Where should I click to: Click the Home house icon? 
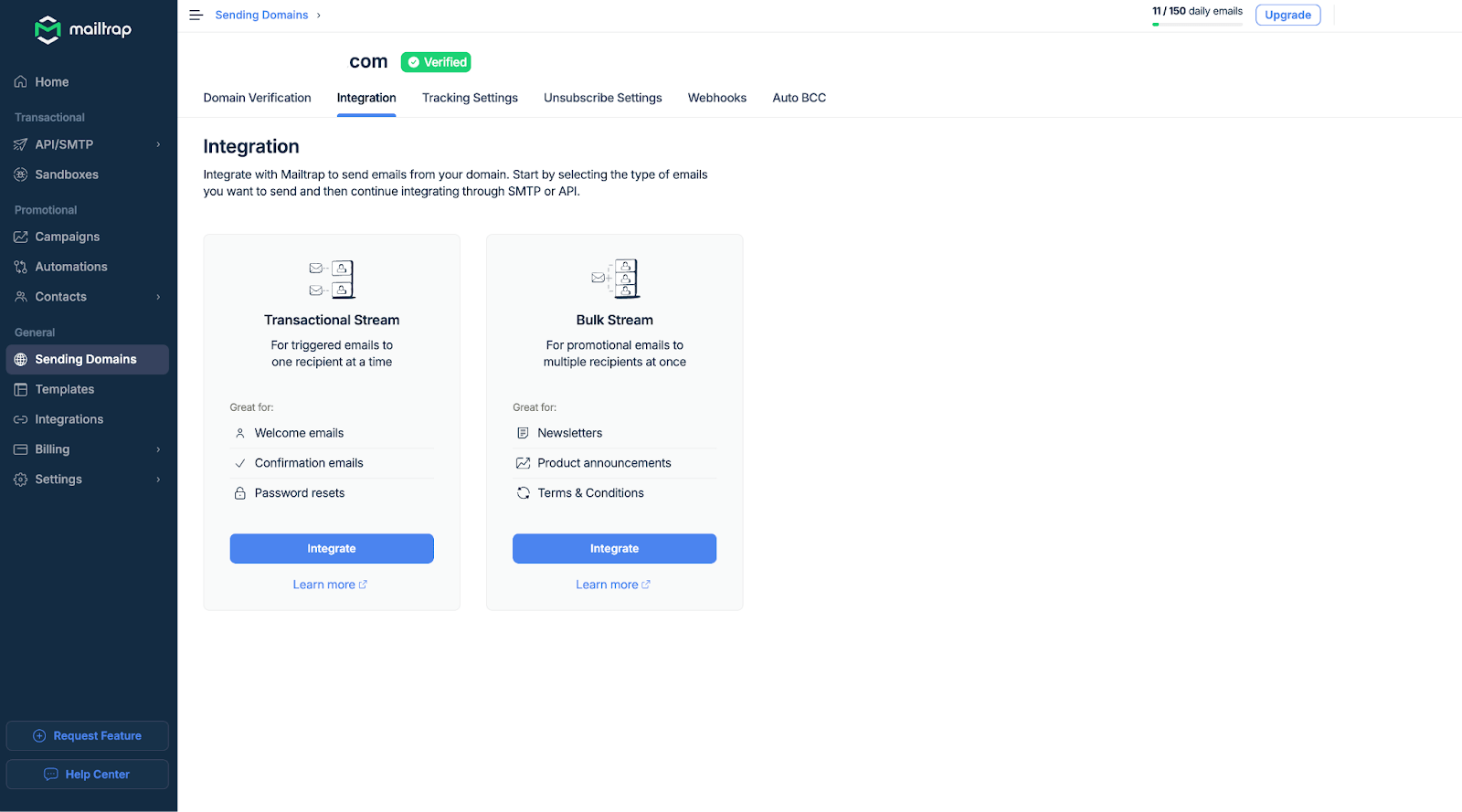point(20,82)
